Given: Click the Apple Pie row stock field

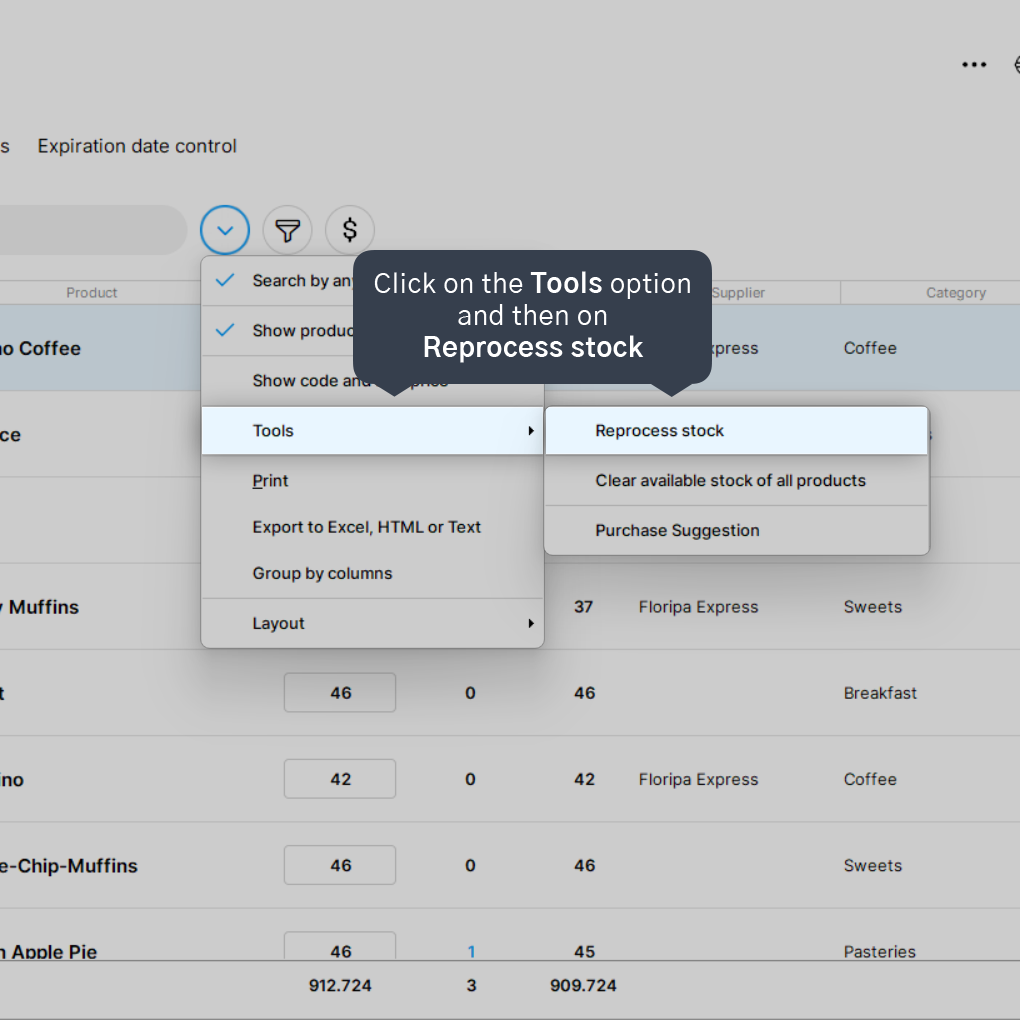Looking at the screenshot, I should pos(340,946).
